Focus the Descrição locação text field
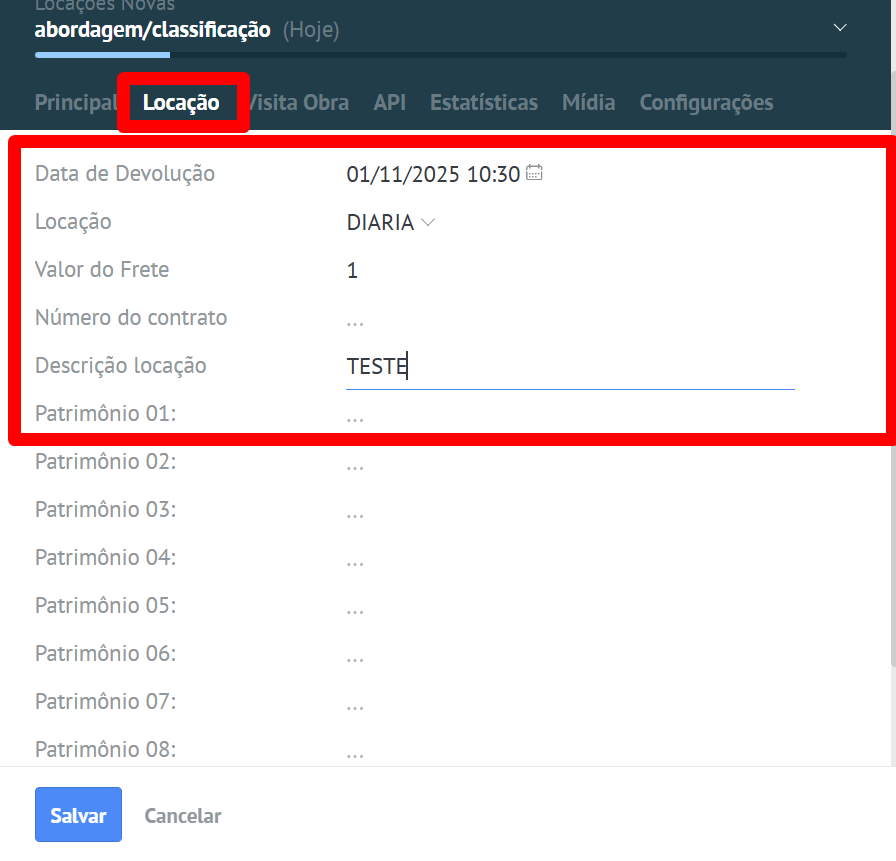Viewport: 896px width, 861px height. [570, 367]
